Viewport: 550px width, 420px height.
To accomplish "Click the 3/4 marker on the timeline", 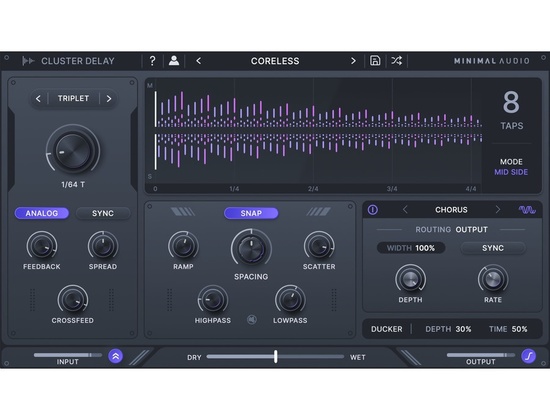I will point(392,189).
